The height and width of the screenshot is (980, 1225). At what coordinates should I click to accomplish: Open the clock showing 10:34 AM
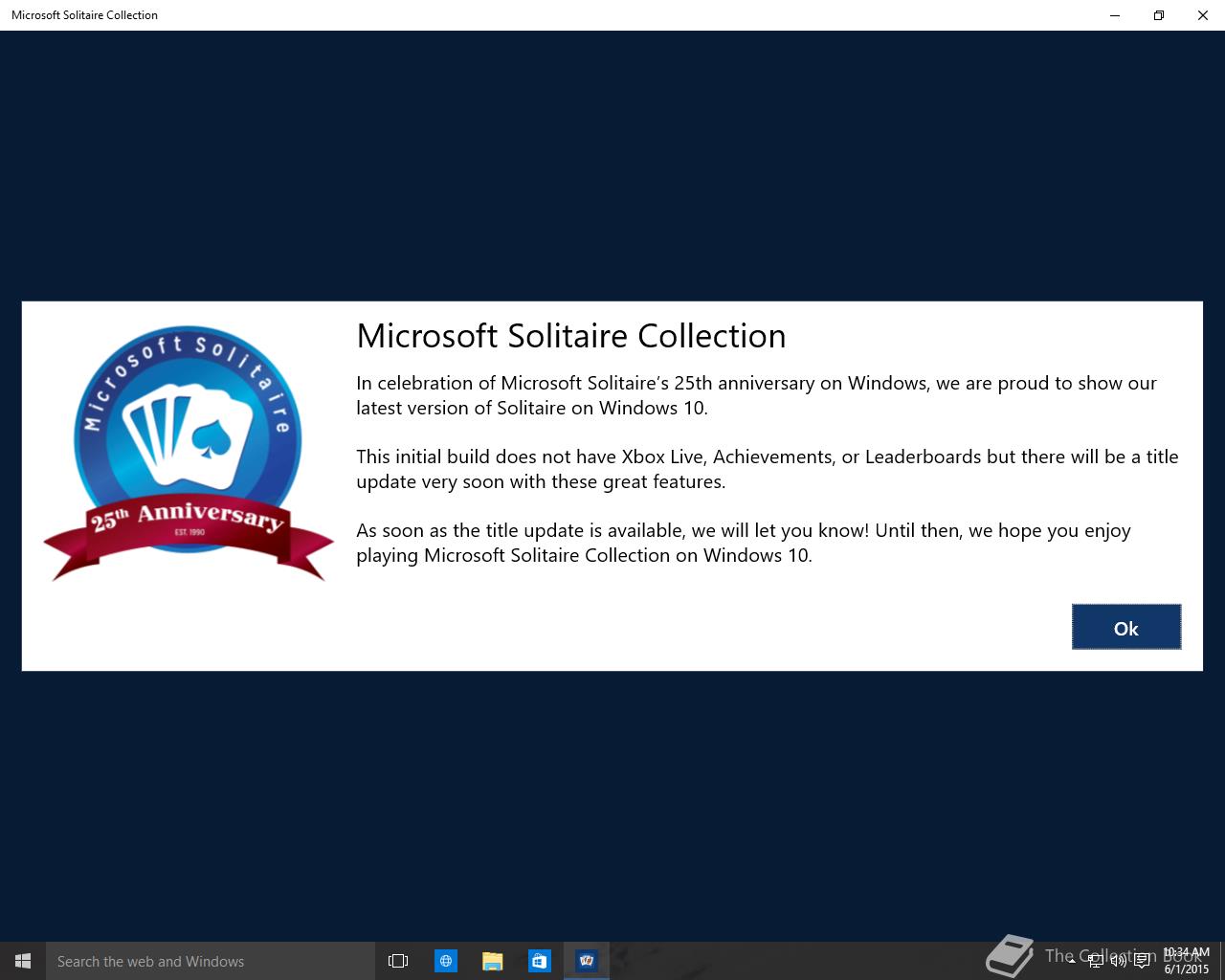(1187, 961)
